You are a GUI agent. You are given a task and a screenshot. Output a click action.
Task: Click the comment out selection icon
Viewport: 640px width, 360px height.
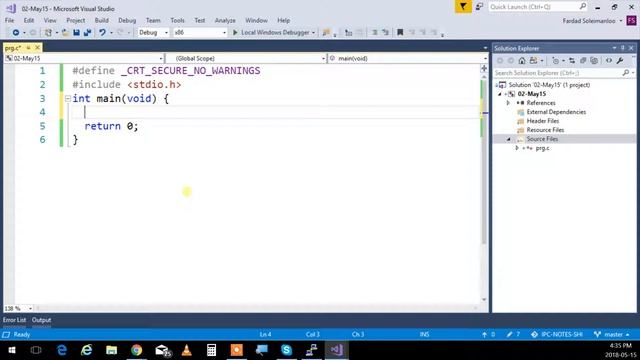(374, 32)
